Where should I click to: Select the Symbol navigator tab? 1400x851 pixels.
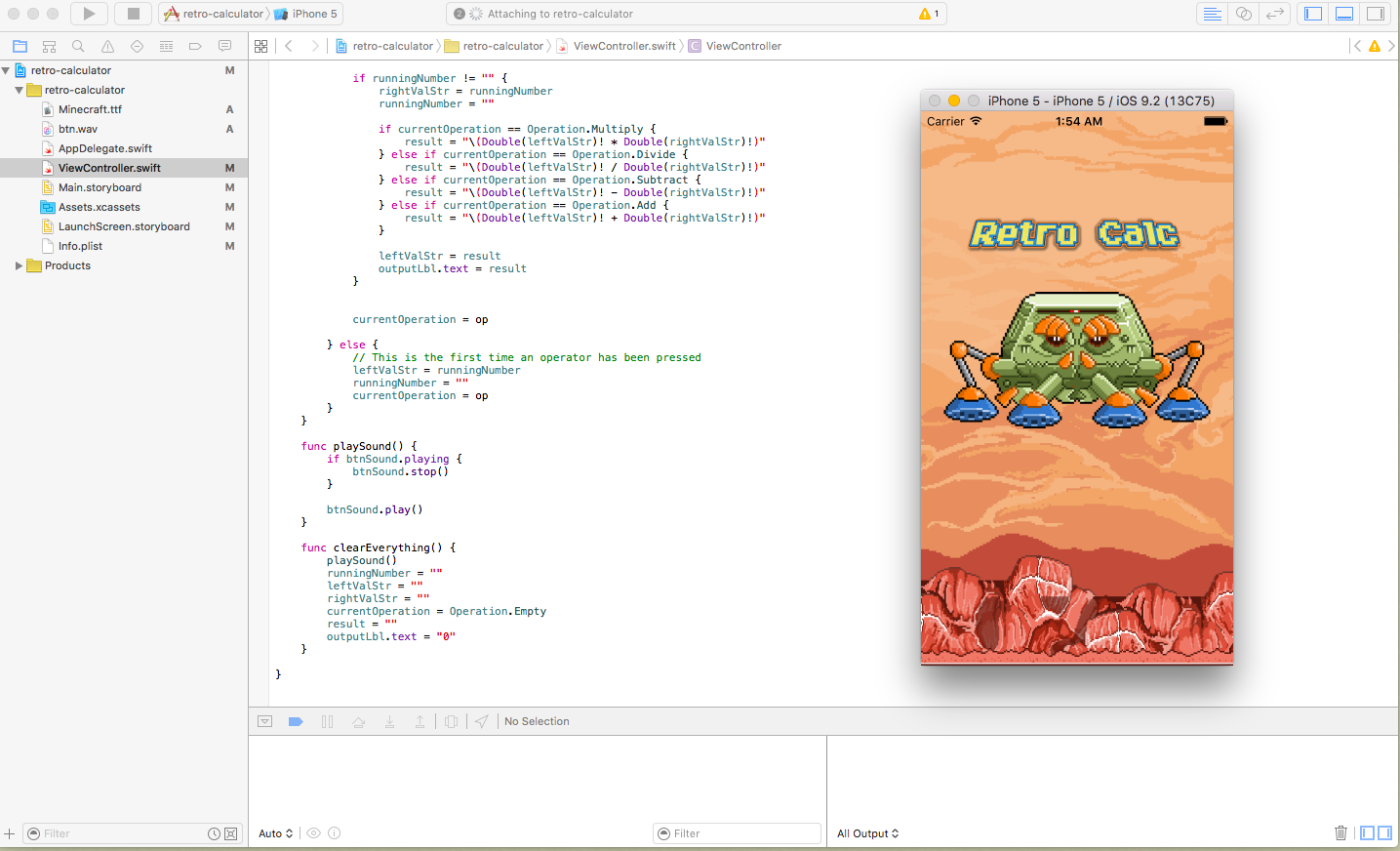pyautogui.click(x=49, y=46)
